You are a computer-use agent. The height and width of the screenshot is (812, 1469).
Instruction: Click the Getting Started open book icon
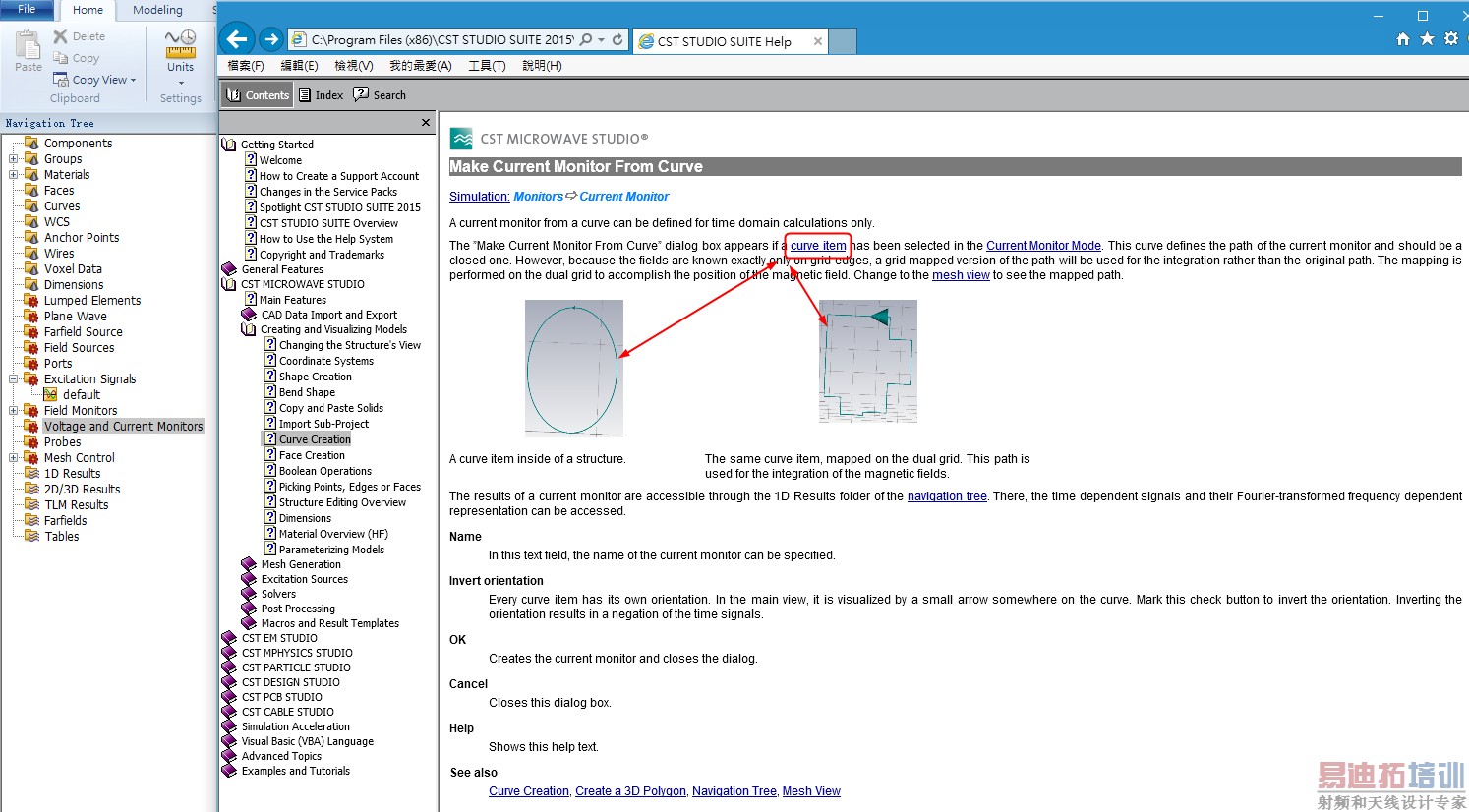229,145
